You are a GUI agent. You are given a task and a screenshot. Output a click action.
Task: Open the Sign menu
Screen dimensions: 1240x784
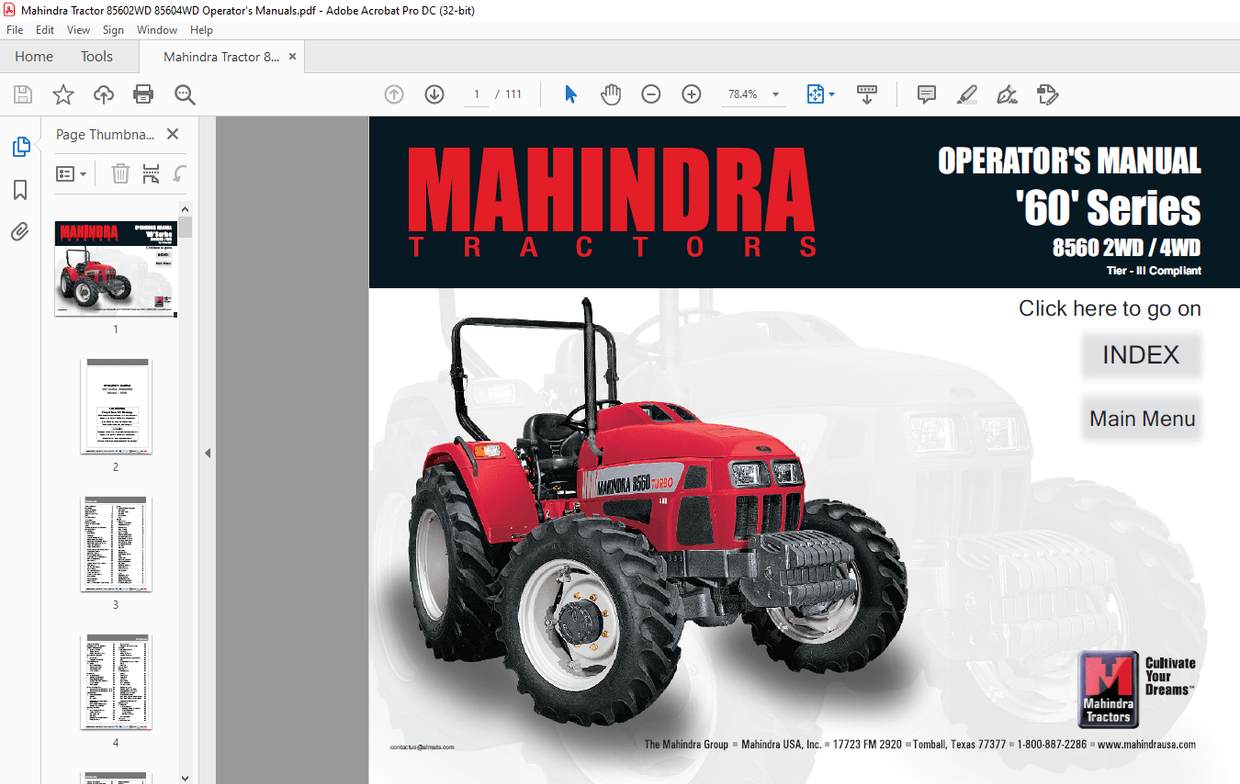[x=113, y=30]
